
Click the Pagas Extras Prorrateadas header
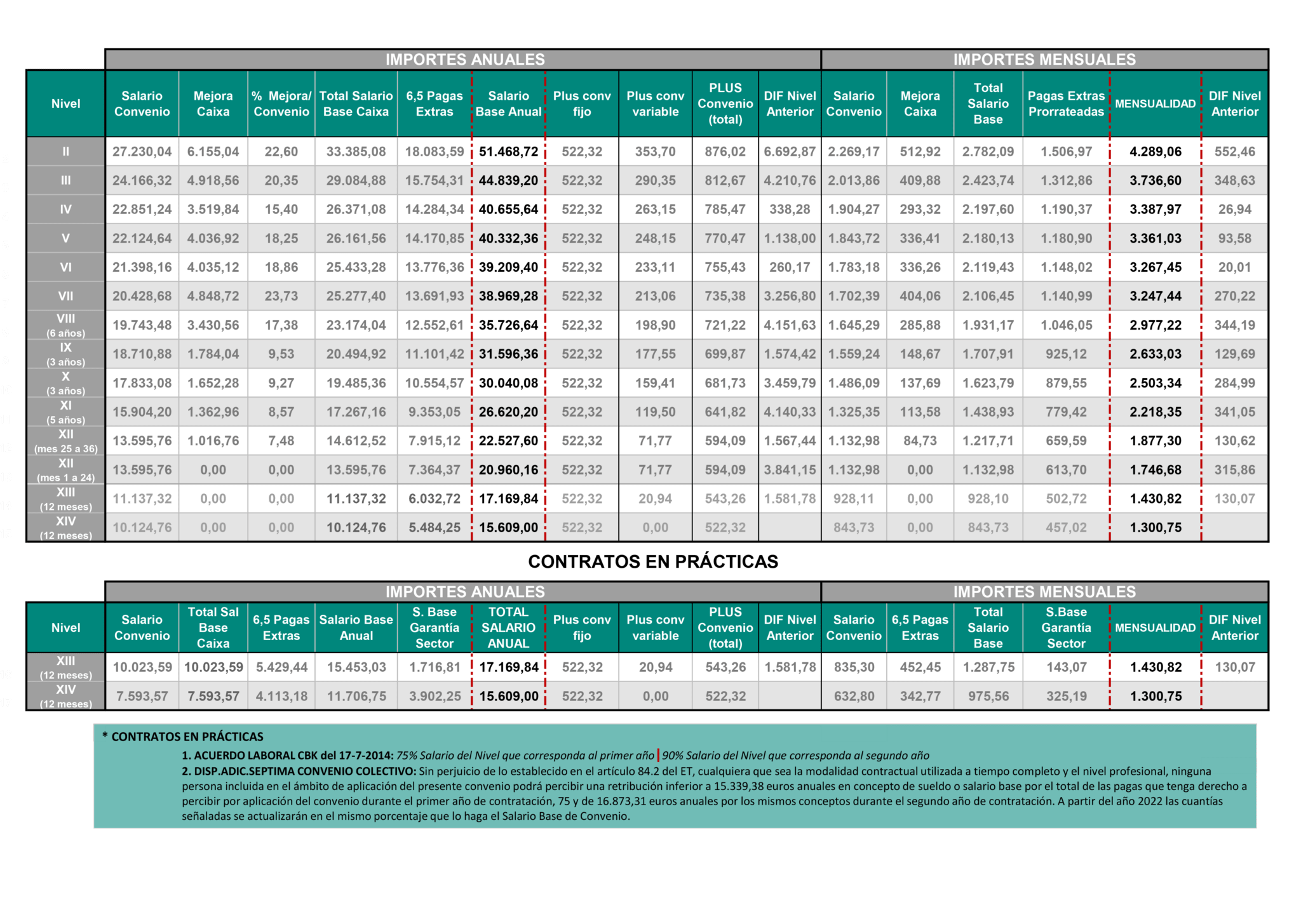1067,104
